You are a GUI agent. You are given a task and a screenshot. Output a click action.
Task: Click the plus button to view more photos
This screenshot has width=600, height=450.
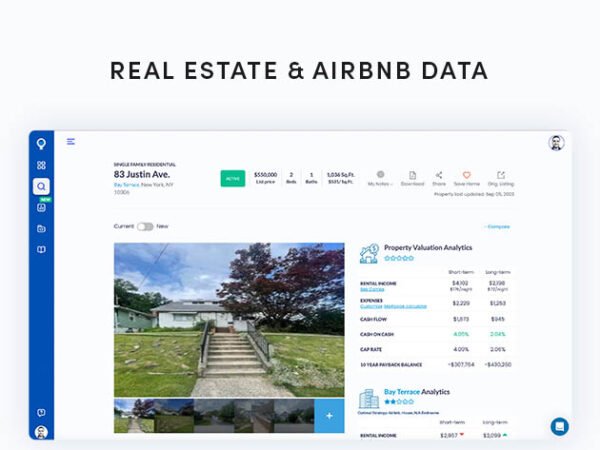click(329, 415)
